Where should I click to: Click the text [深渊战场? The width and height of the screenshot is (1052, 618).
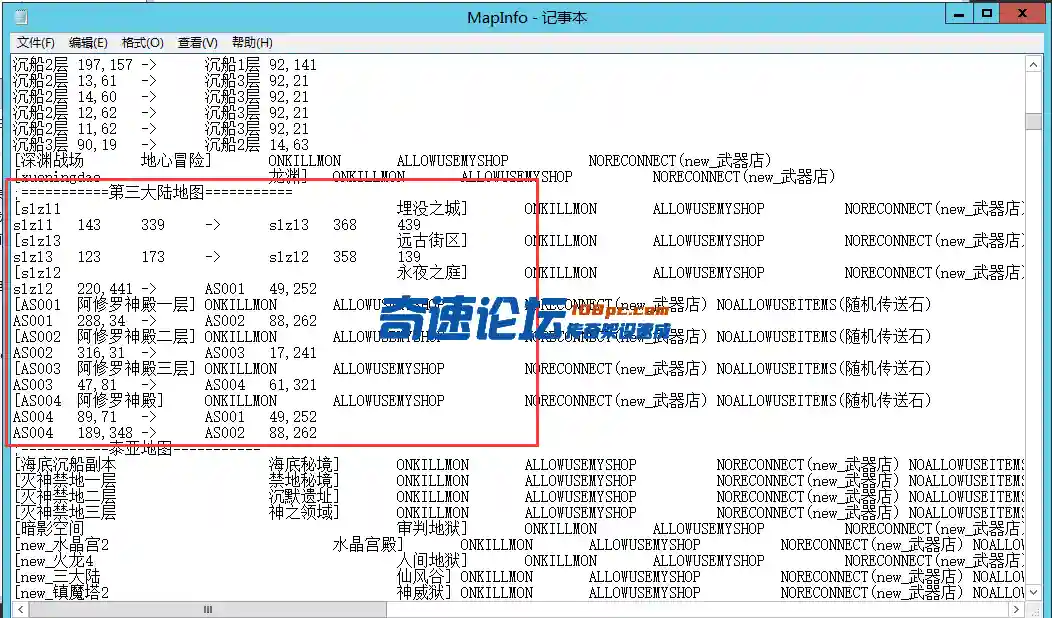tap(49, 161)
